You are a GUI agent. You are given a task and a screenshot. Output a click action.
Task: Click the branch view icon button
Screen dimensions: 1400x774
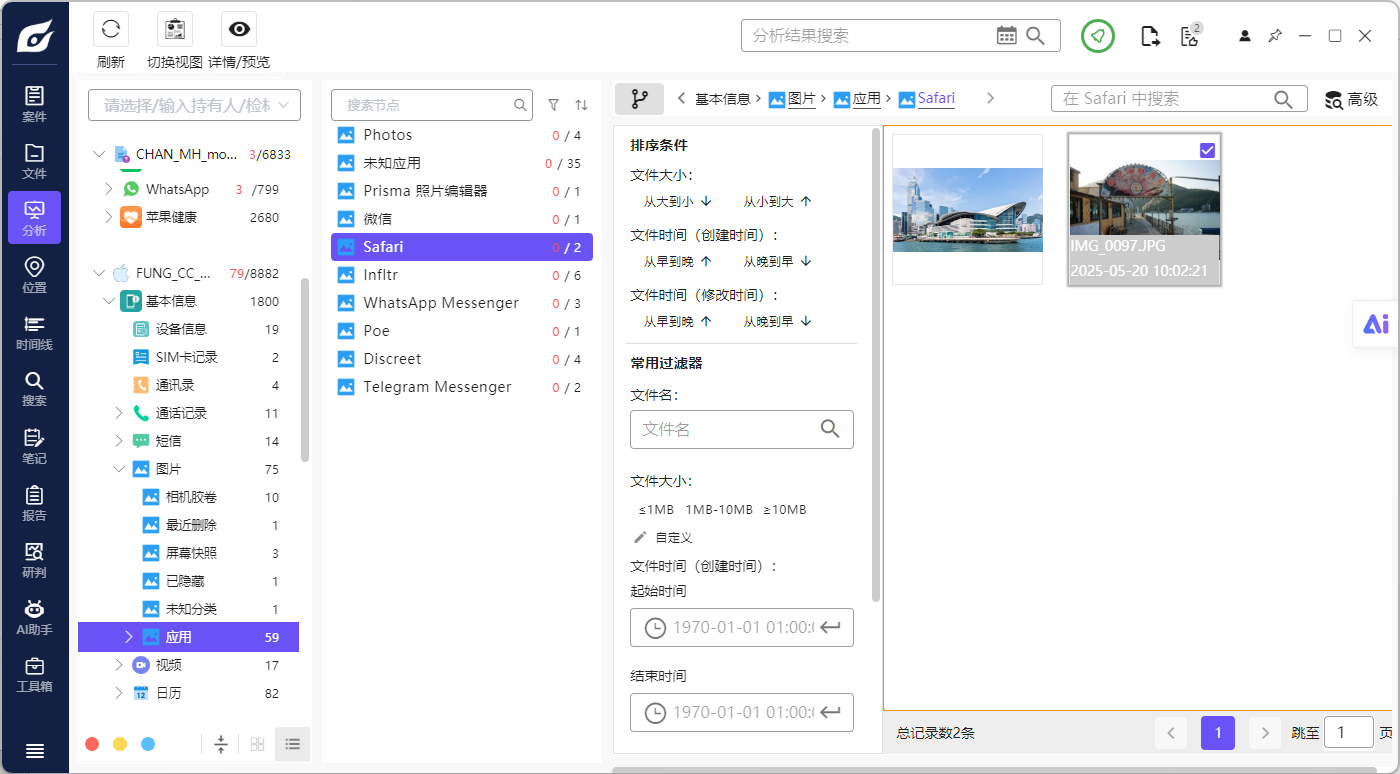(639, 99)
